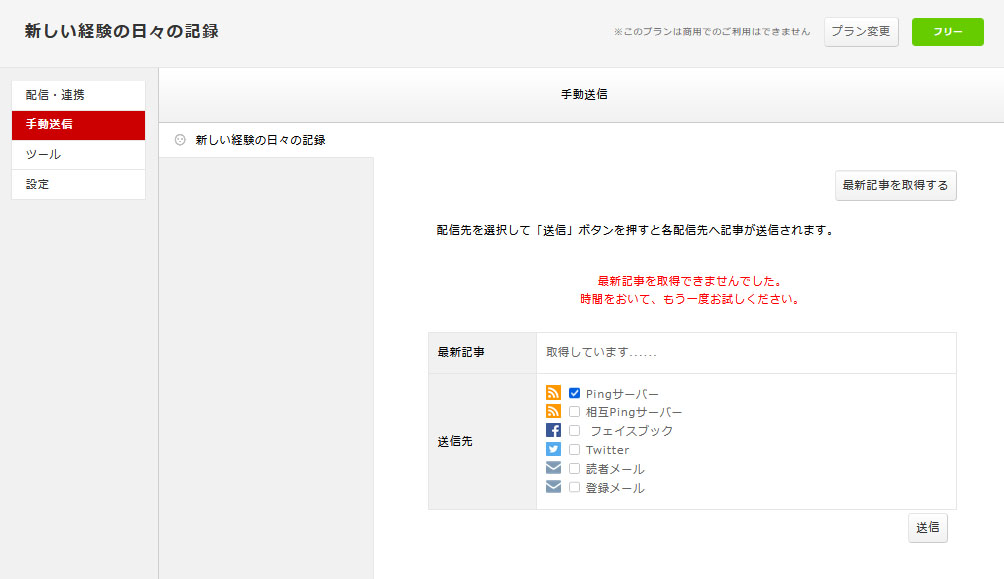Screen dimensions: 1004x579
Task: Click the Facebook icon in 送信先
Action: click(553, 430)
